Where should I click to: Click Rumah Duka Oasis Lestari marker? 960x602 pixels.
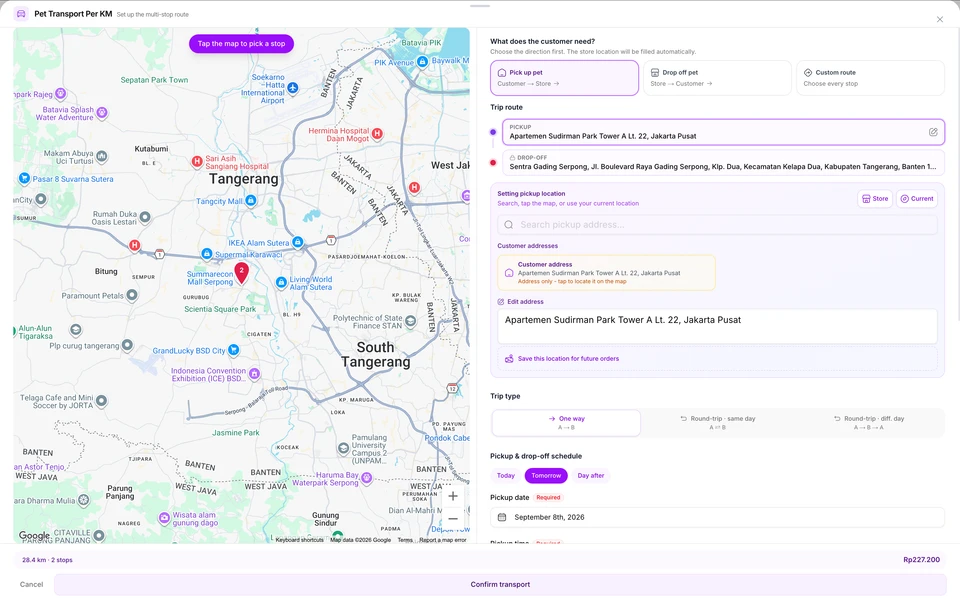(145, 217)
